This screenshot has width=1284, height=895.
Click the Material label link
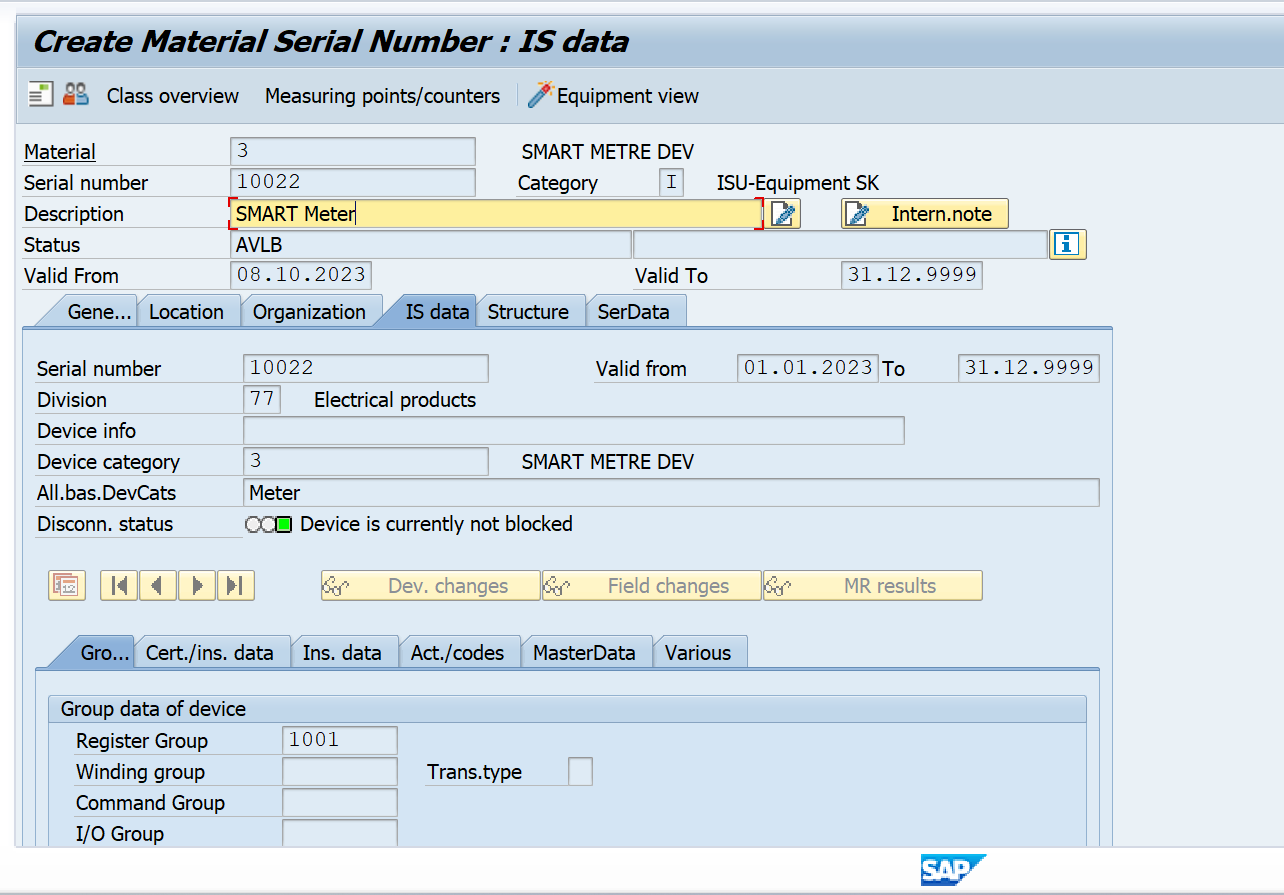[x=60, y=152]
